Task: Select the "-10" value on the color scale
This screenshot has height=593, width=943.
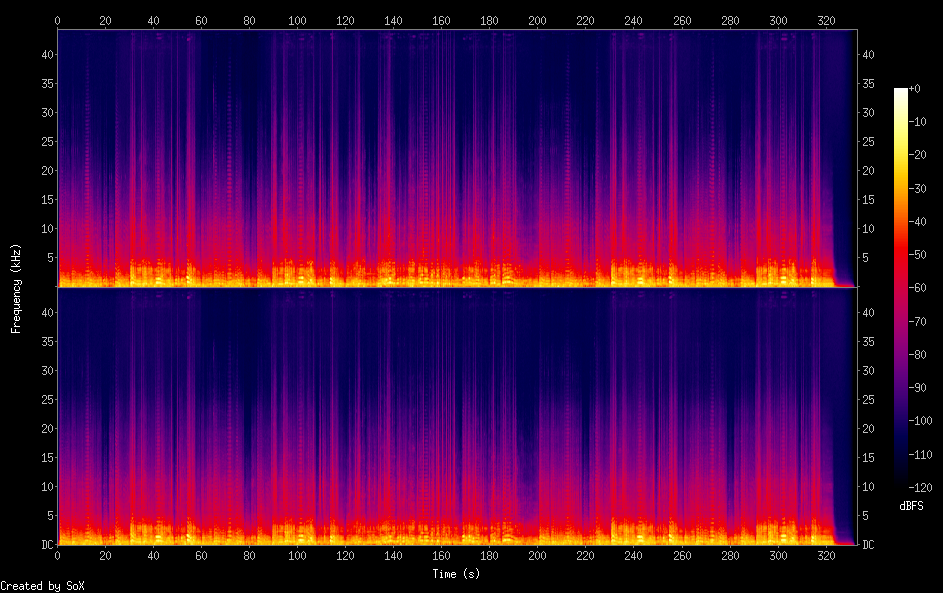Action: click(918, 121)
